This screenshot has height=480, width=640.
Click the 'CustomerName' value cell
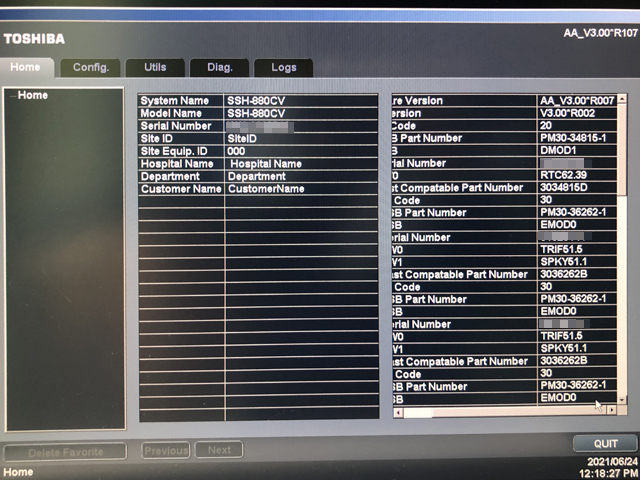pos(301,189)
